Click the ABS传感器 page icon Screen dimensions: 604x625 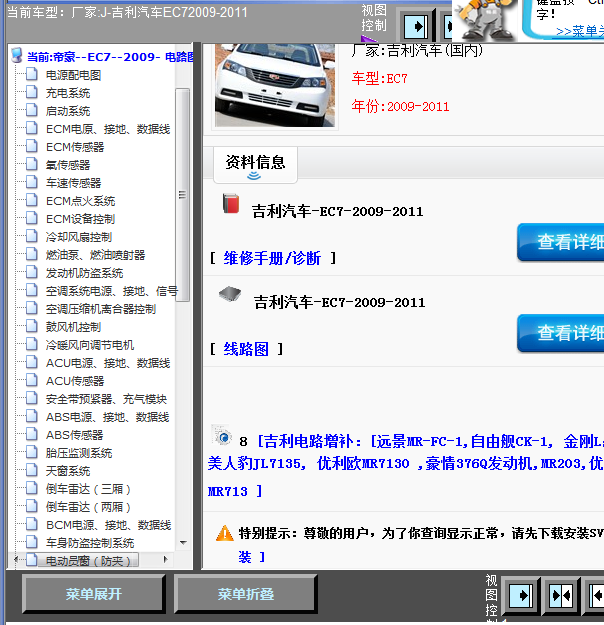pyautogui.click(x=32, y=434)
